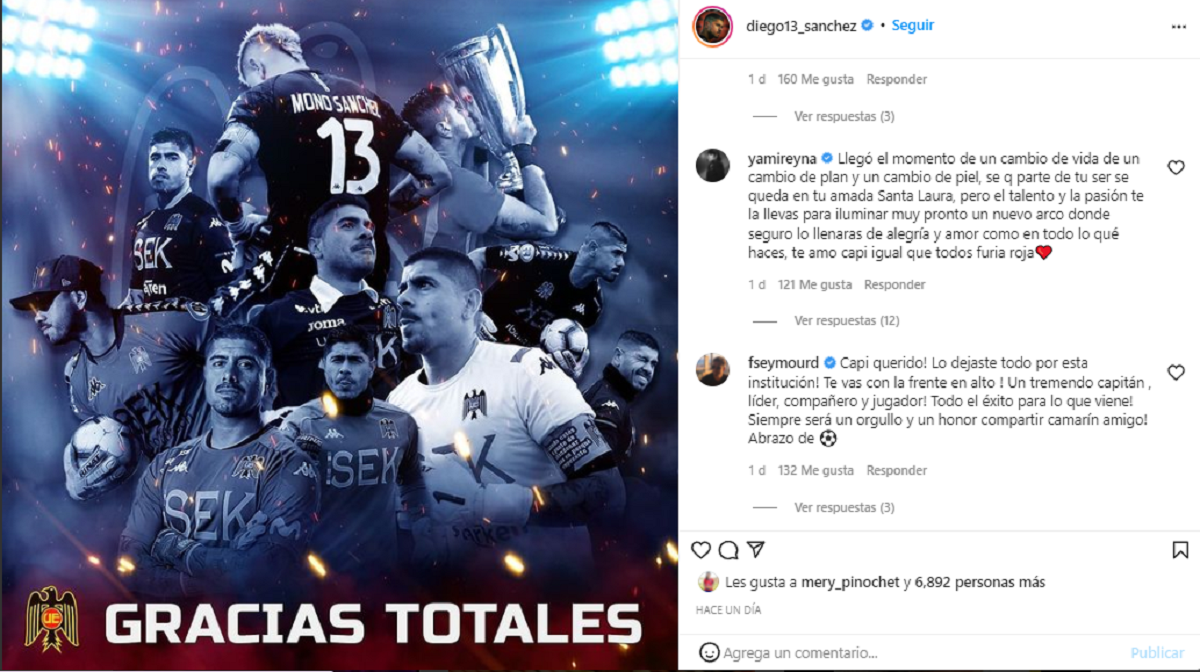Focus the Agrega un comentario field

point(920,653)
